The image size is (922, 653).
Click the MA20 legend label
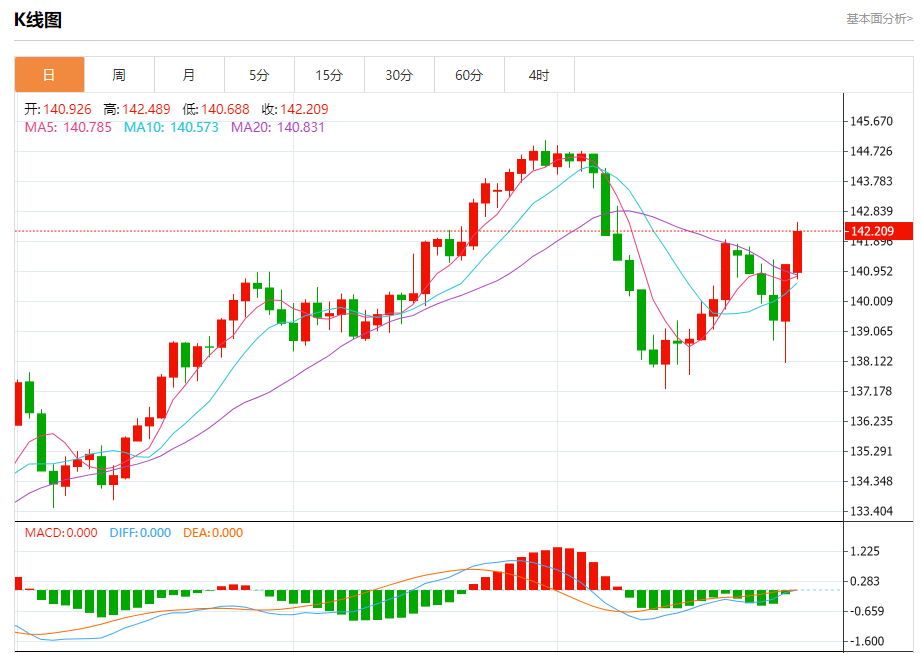pyautogui.click(x=278, y=128)
